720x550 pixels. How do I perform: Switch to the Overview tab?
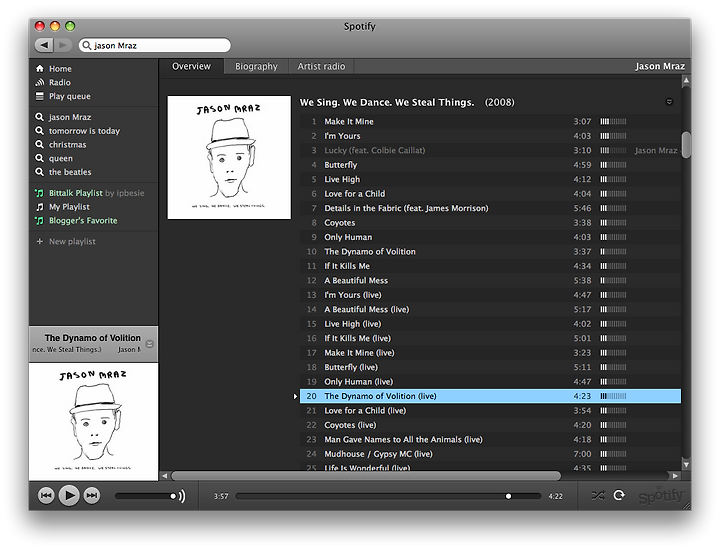(x=191, y=66)
